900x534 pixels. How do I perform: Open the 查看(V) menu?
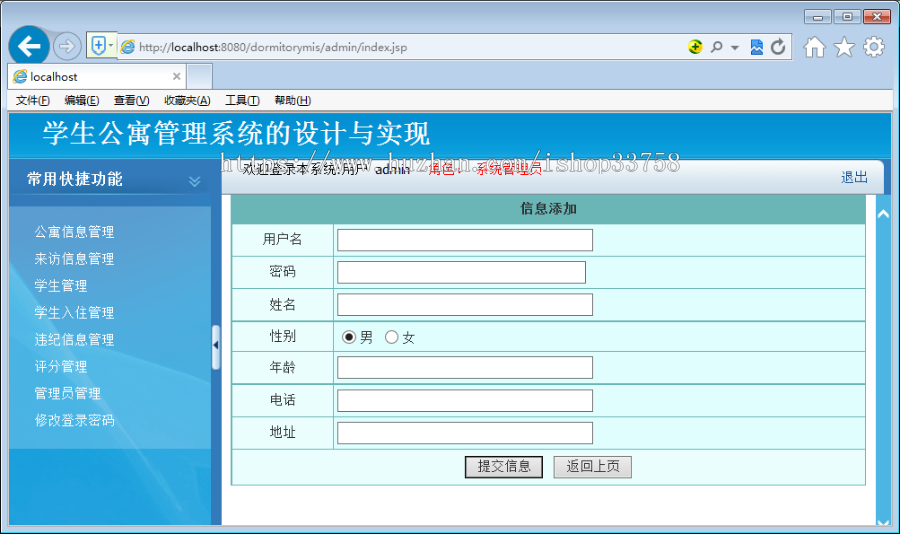click(x=131, y=100)
